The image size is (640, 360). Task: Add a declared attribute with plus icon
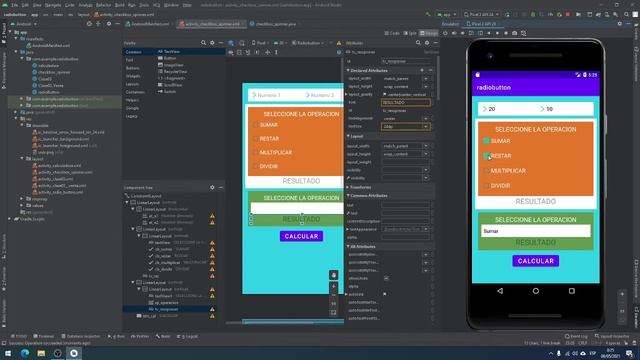click(x=422, y=70)
